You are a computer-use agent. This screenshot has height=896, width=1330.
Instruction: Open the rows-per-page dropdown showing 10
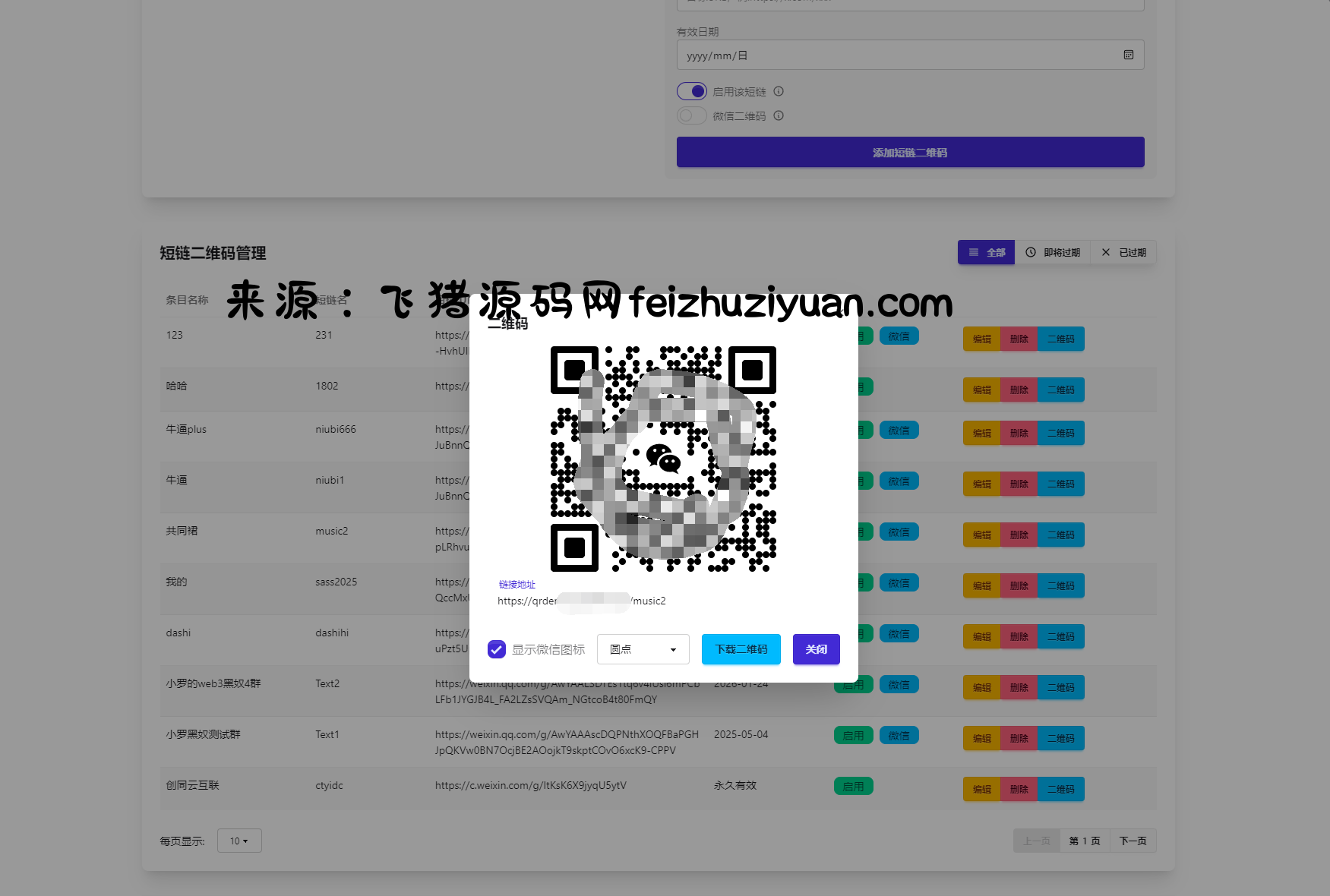click(239, 841)
